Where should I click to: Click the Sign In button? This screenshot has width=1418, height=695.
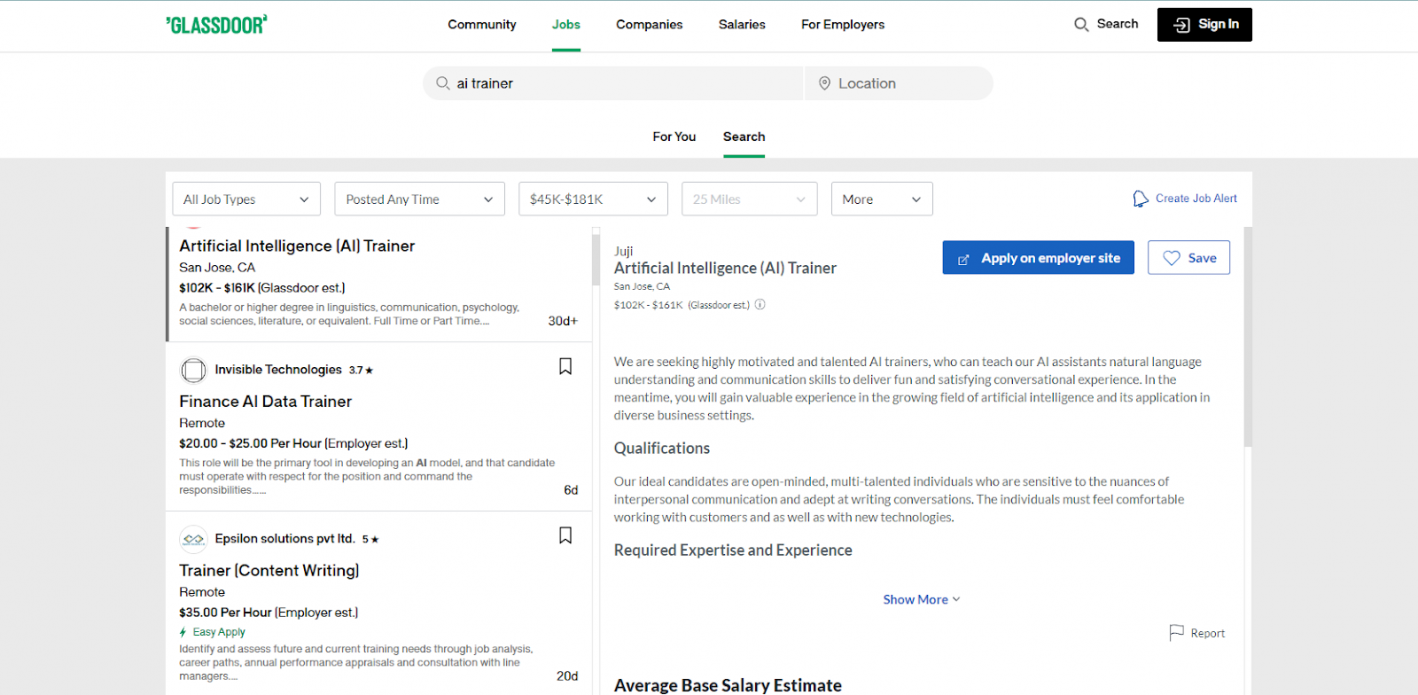(1204, 25)
